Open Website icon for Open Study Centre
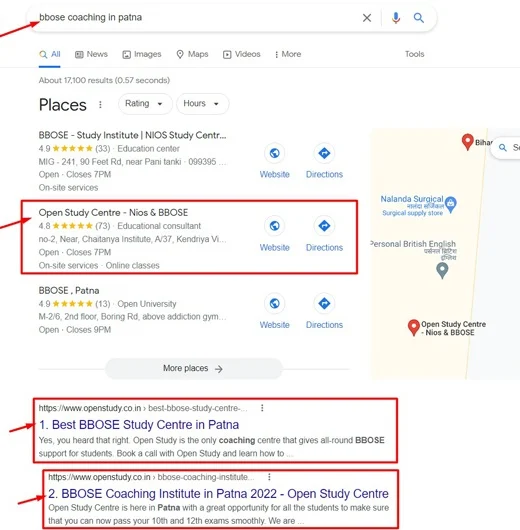Screen dimensions: 520x530 coord(275,226)
